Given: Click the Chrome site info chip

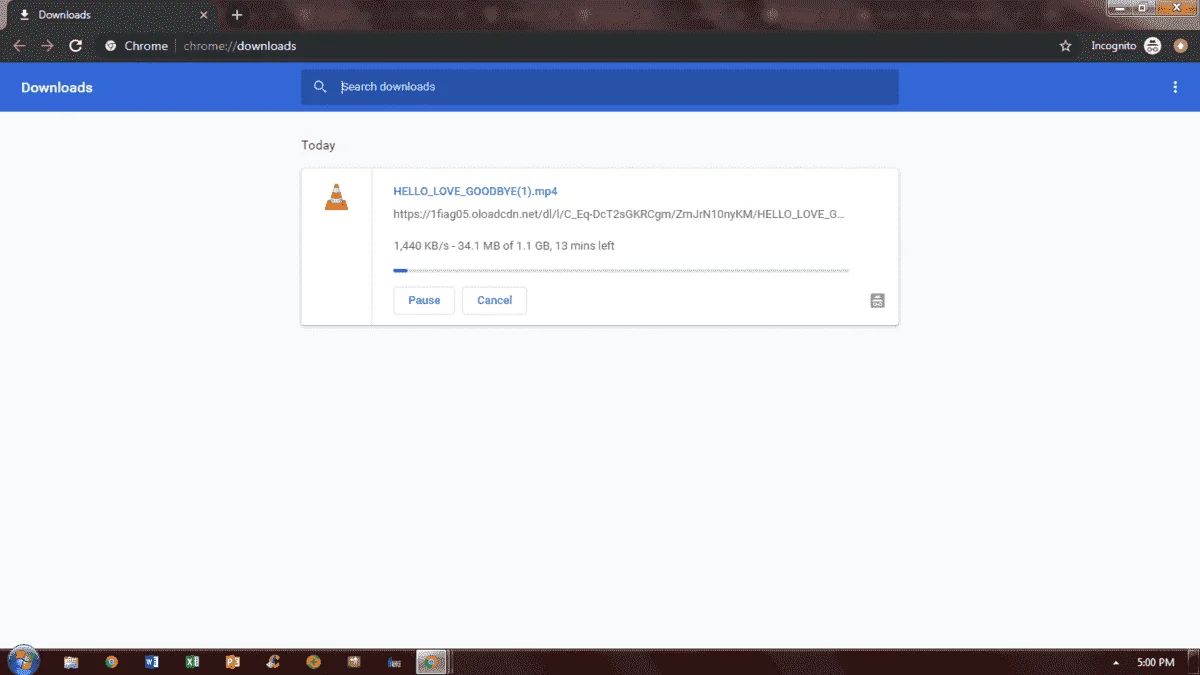Looking at the screenshot, I should tap(137, 46).
